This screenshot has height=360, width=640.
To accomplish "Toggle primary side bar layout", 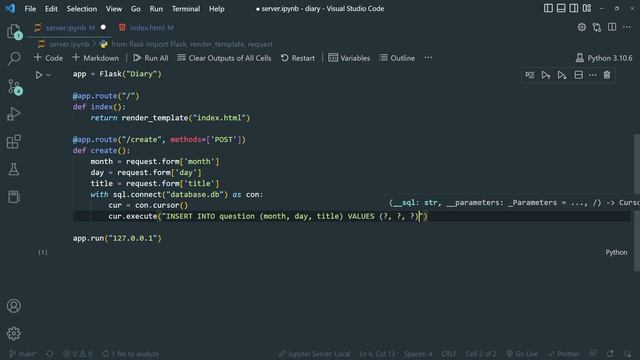I will 548,8.
